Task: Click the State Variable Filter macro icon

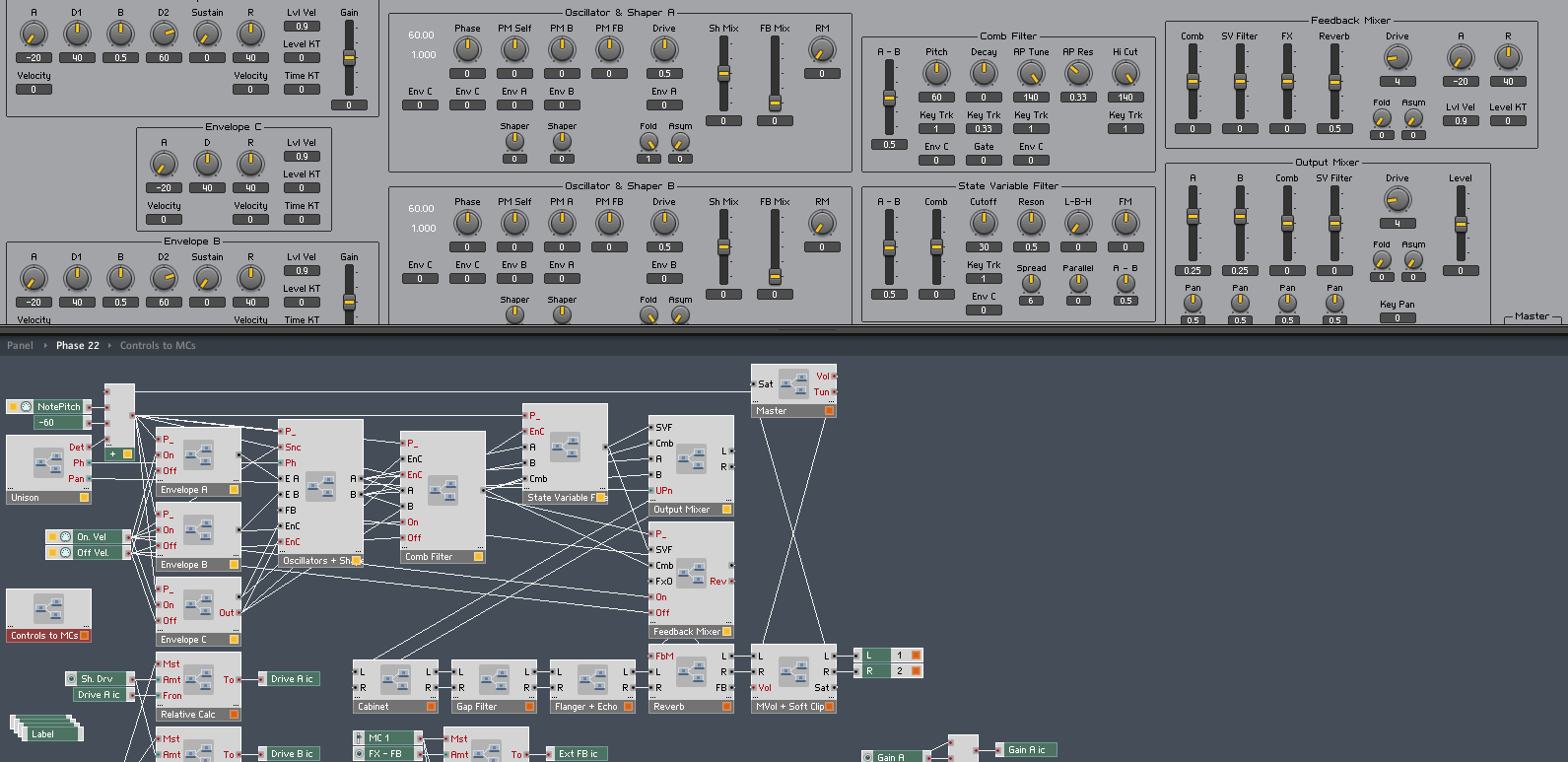Action: point(565,448)
